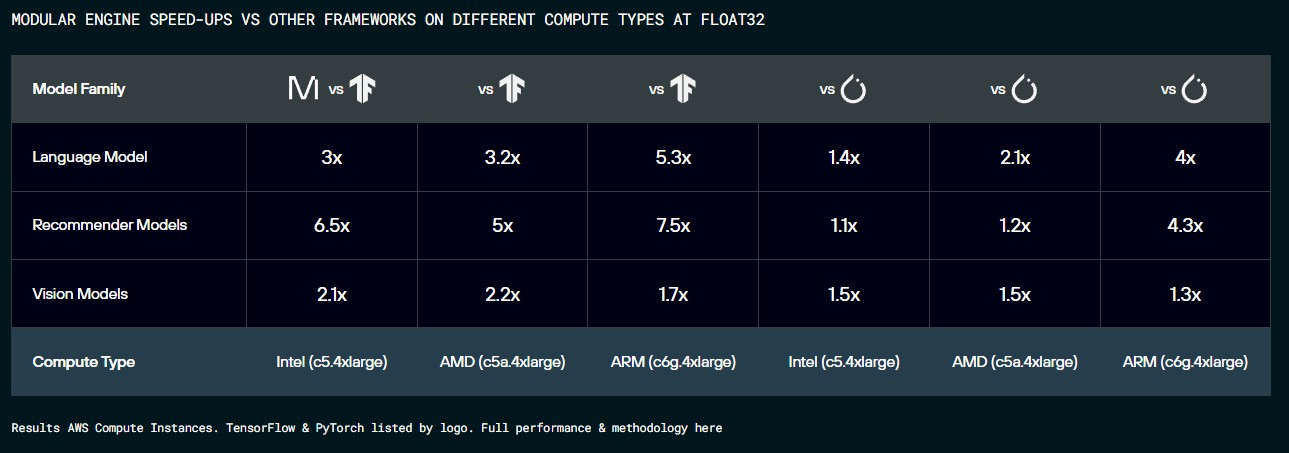Click the Modular M logo in the header
1289x453 pixels.
point(303,89)
